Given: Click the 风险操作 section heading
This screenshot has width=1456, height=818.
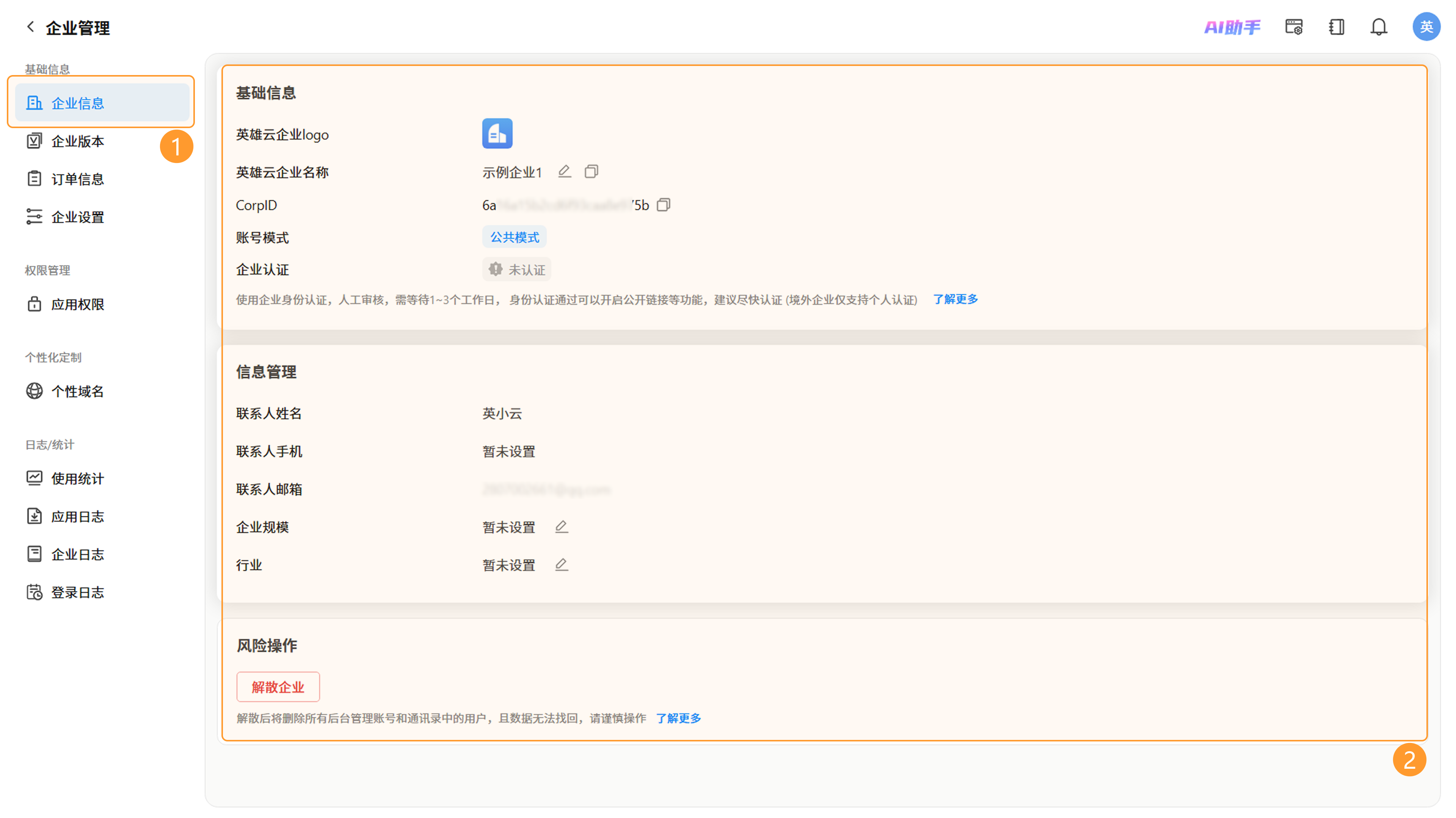Looking at the screenshot, I should [267, 645].
